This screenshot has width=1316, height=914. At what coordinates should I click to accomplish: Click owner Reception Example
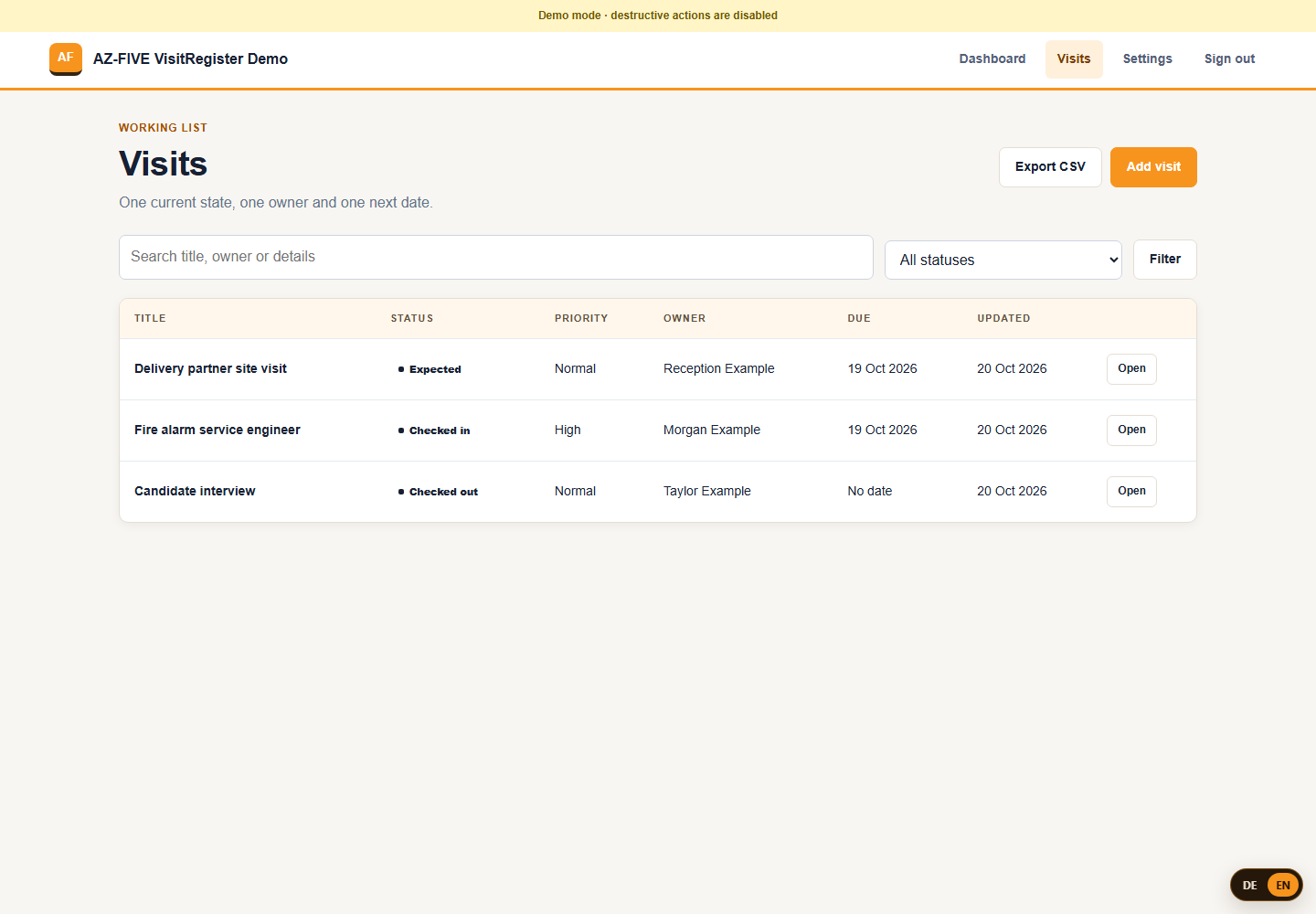tap(718, 369)
